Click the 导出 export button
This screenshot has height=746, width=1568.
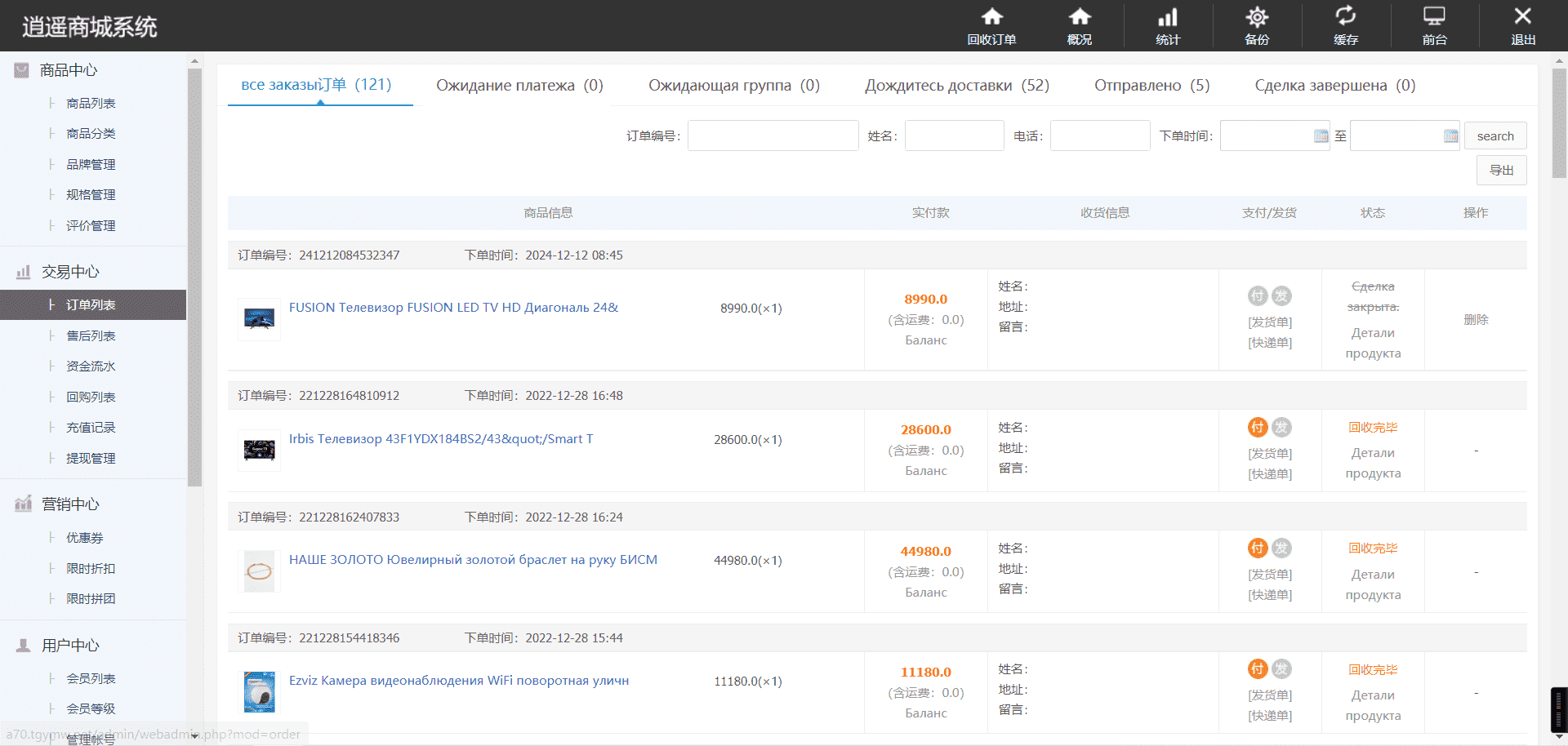tap(1501, 170)
